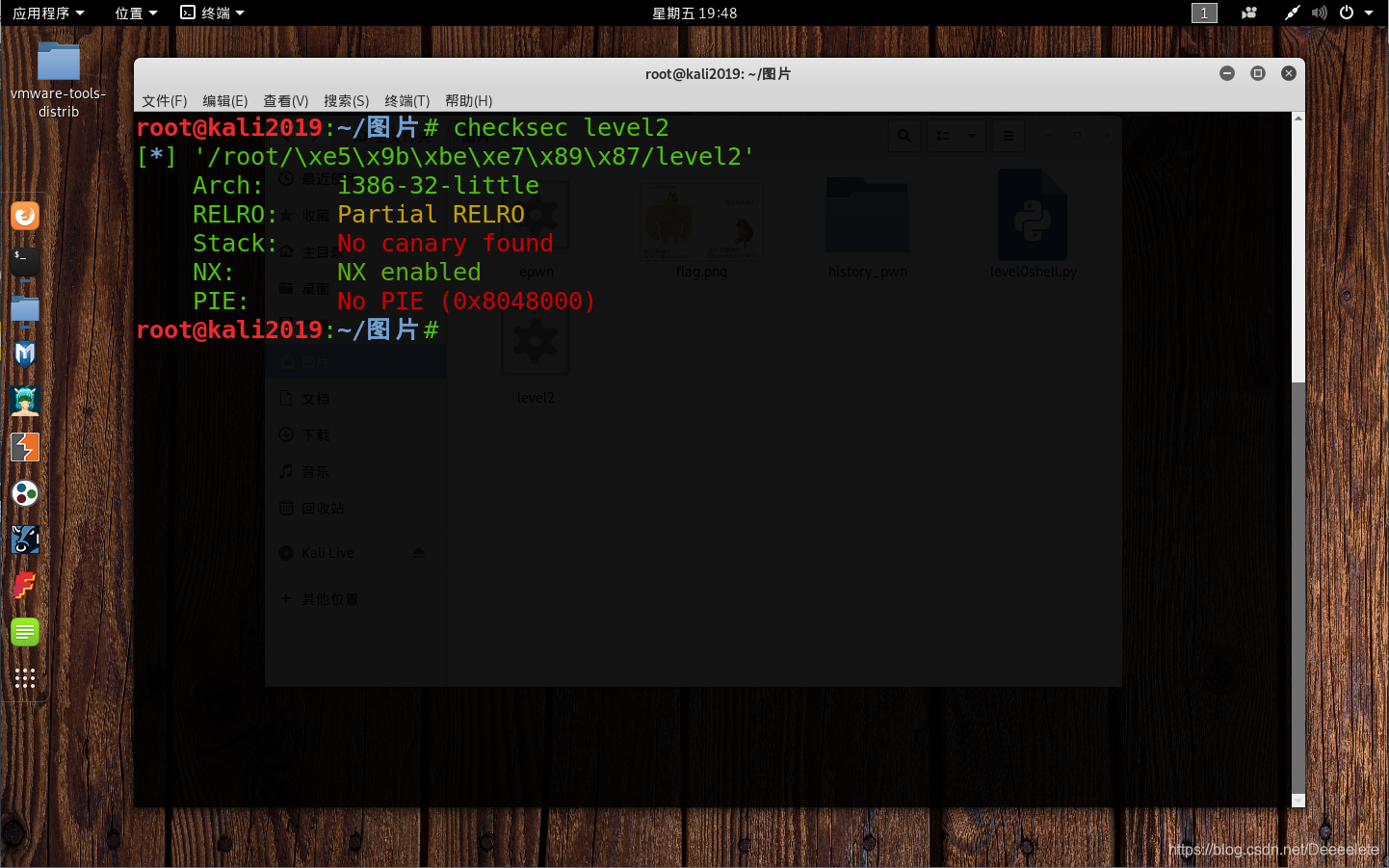The image size is (1389, 868).
Task: Open the Files folder icon in dock
Action: (25, 308)
